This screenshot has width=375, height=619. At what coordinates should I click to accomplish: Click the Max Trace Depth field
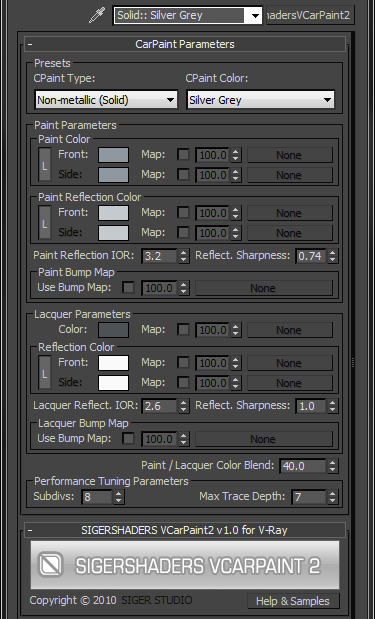click(309, 497)
